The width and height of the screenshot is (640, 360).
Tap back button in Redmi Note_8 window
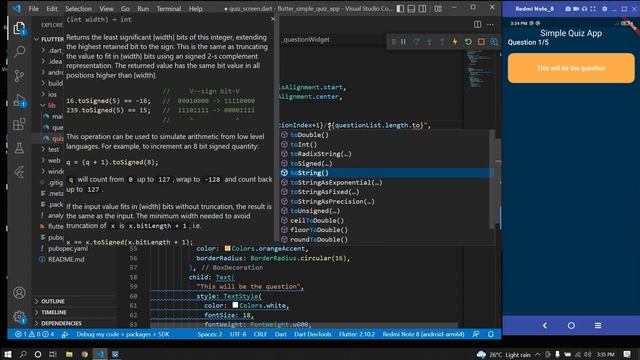point(544,325)
